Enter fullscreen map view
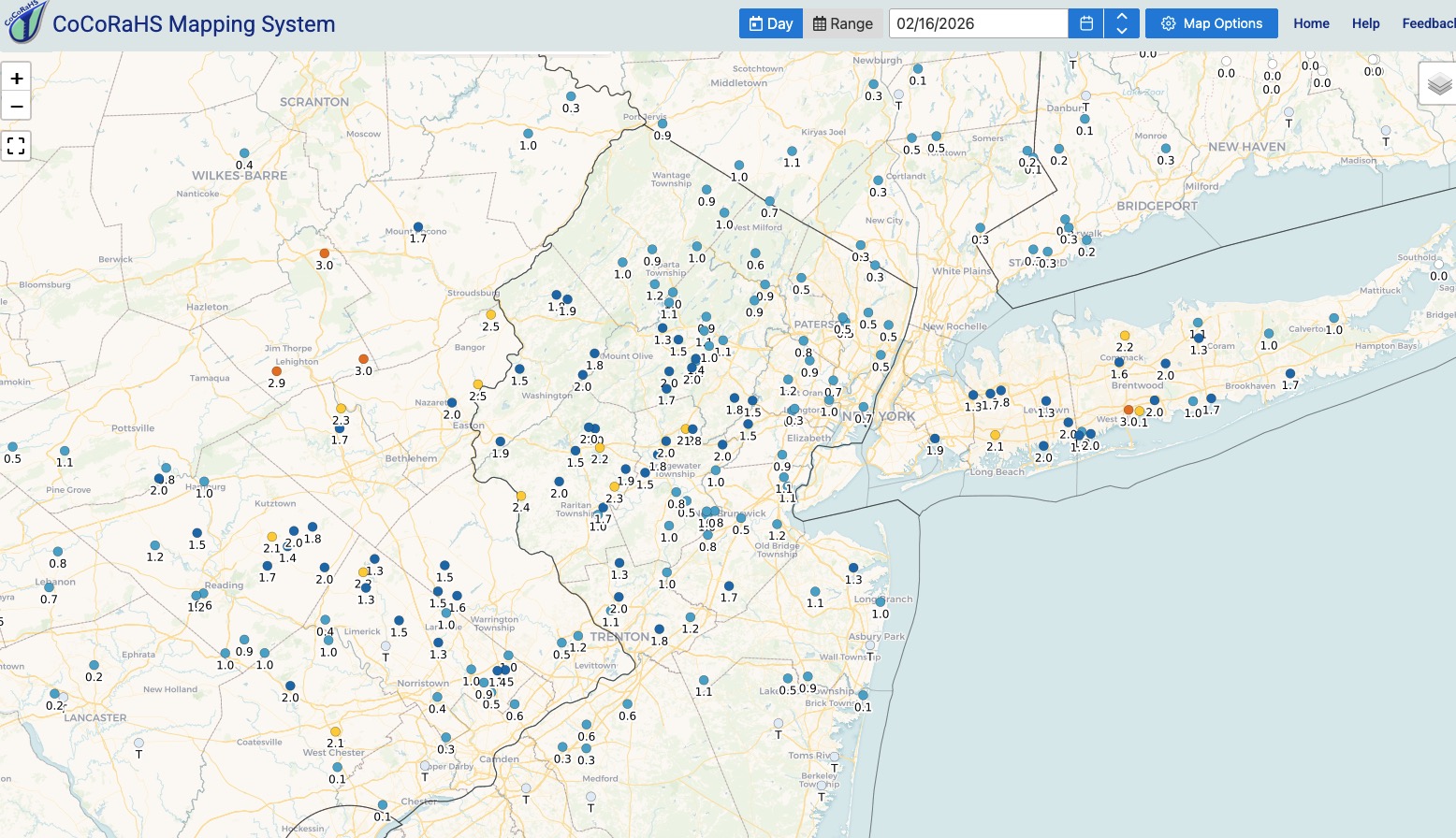The height and width of the screenshot is (838, 1456). (16, 146)
